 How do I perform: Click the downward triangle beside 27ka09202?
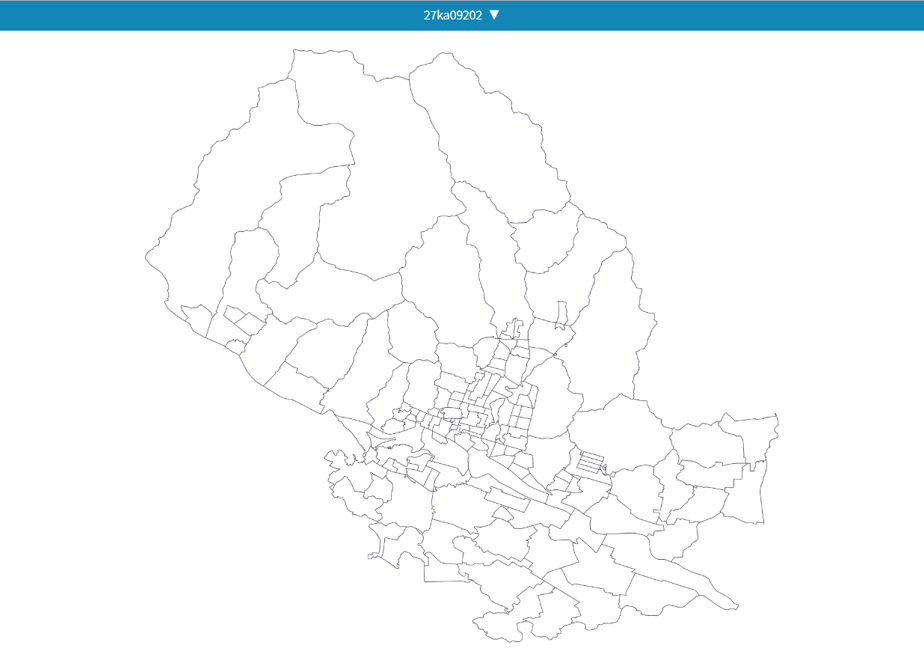[494, 15]
